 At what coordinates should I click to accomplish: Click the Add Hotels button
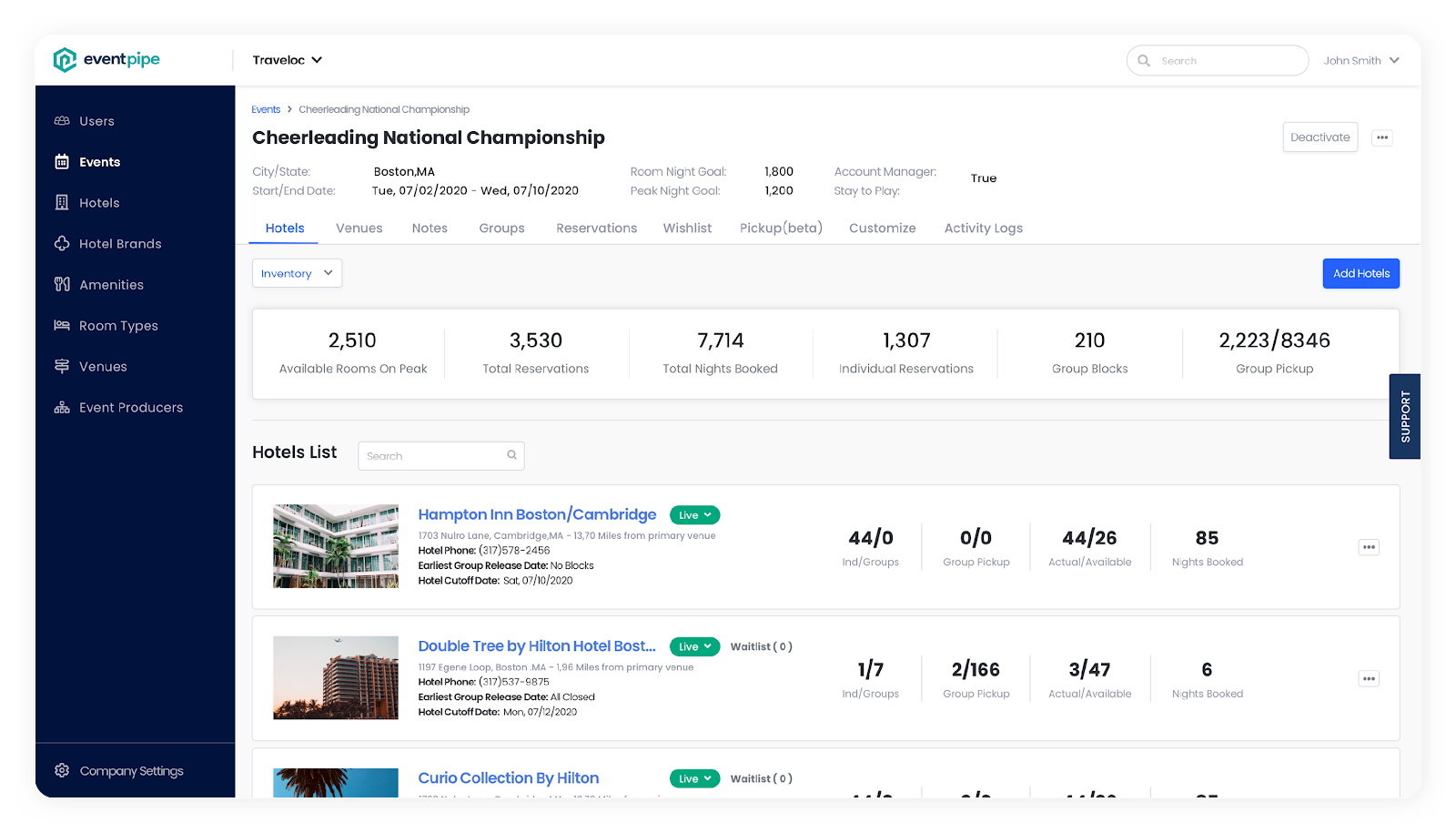point(1360,273)
